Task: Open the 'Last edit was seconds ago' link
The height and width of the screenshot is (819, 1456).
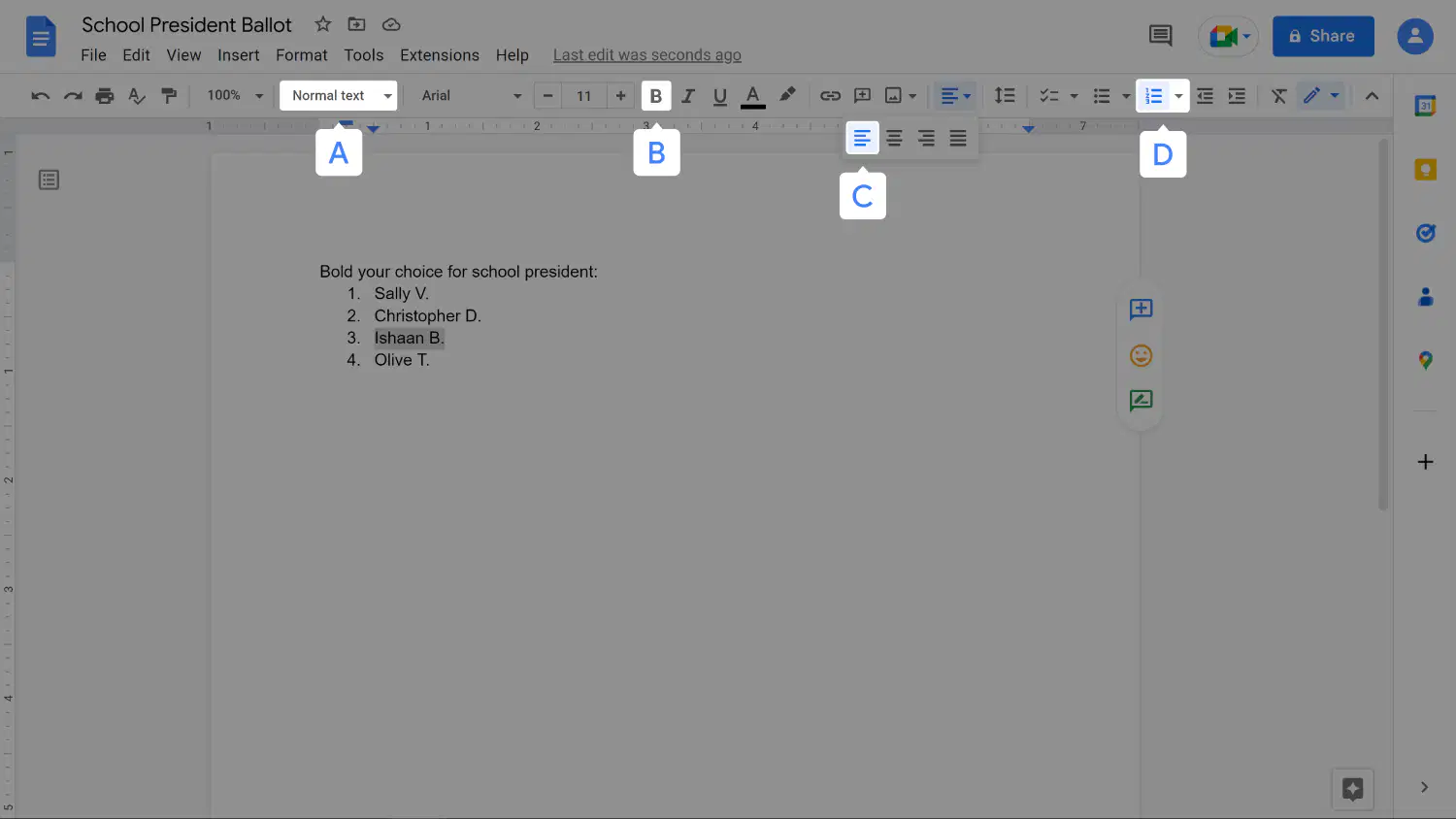Action: pyautogui.click(x=647, y=55)
